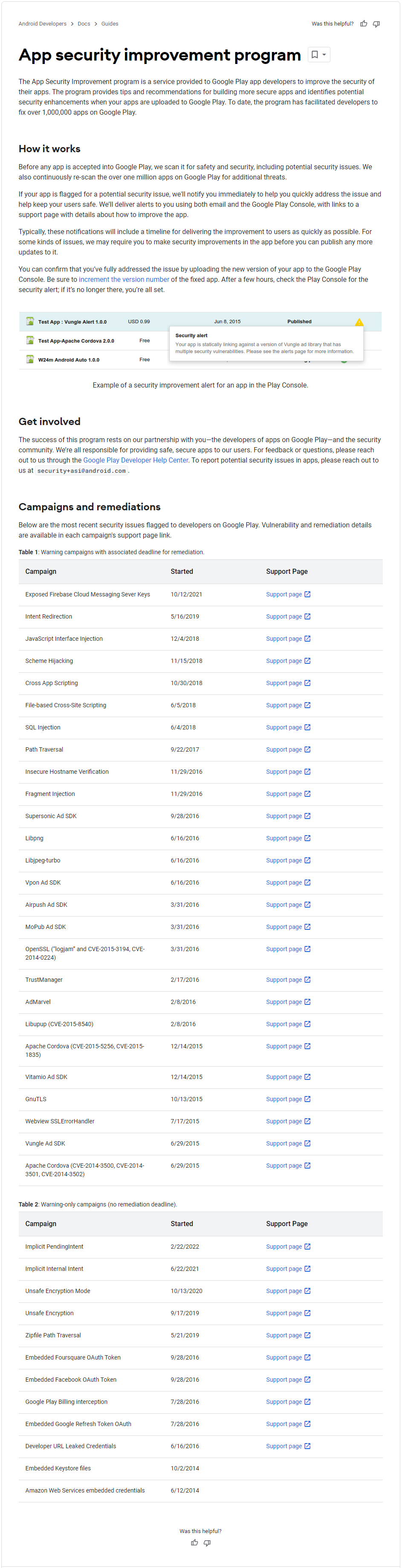
Task: Click external-link icon for Libupup row
Action: [308, 1024]
